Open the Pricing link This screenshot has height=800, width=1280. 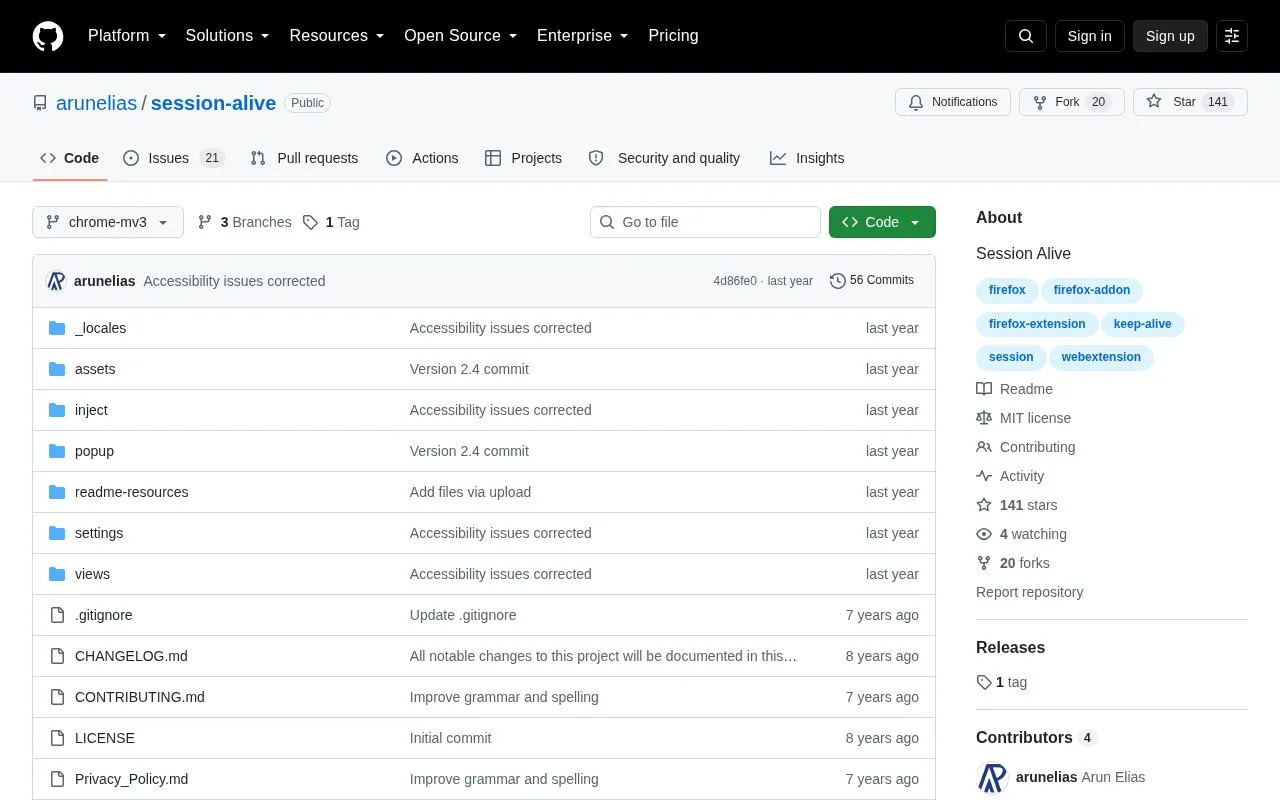(673, 36)
